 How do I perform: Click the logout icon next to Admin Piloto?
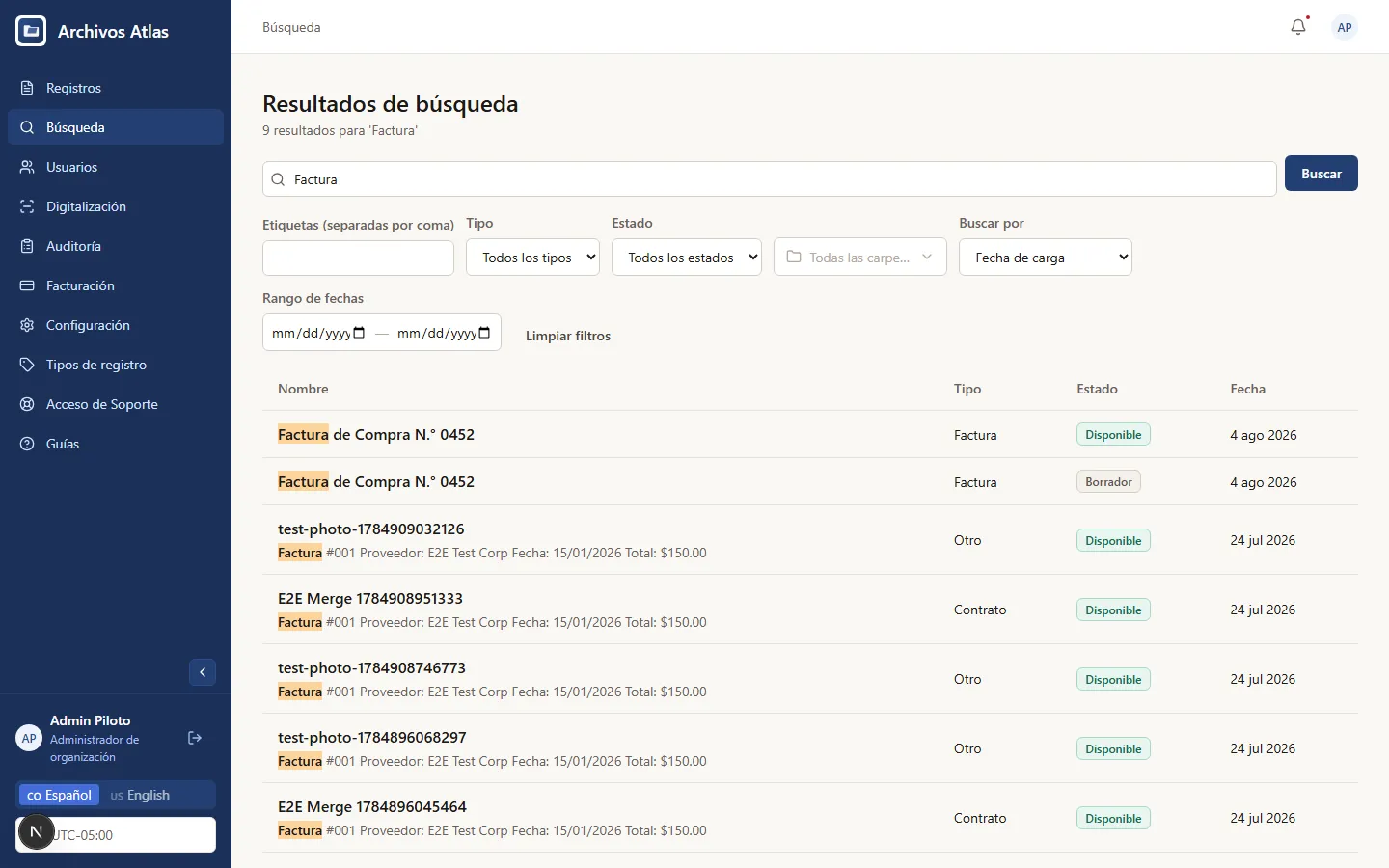pyautogui.click(x=195, y=738)
